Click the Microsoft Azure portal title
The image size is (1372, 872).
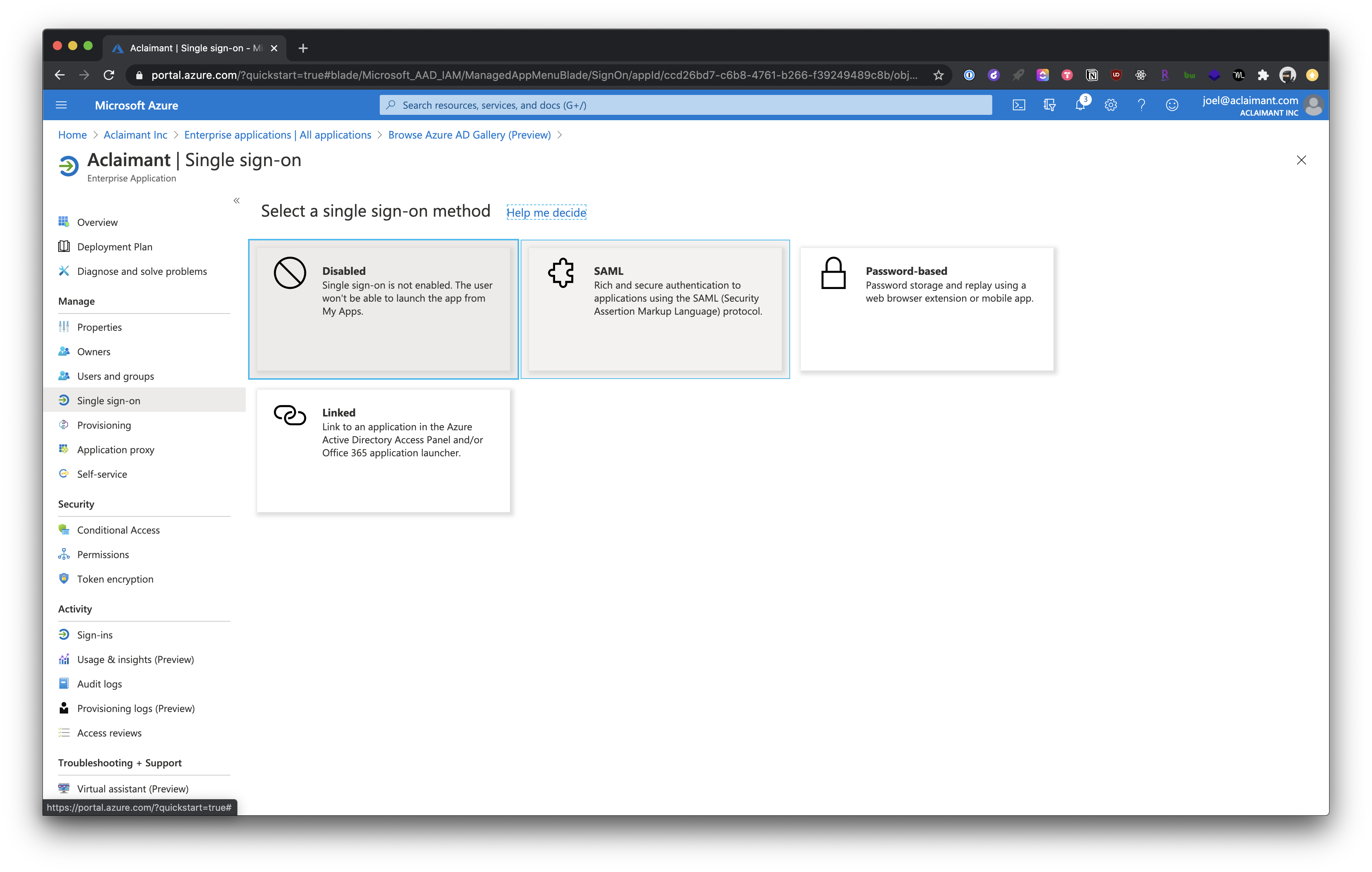(136, 105)
